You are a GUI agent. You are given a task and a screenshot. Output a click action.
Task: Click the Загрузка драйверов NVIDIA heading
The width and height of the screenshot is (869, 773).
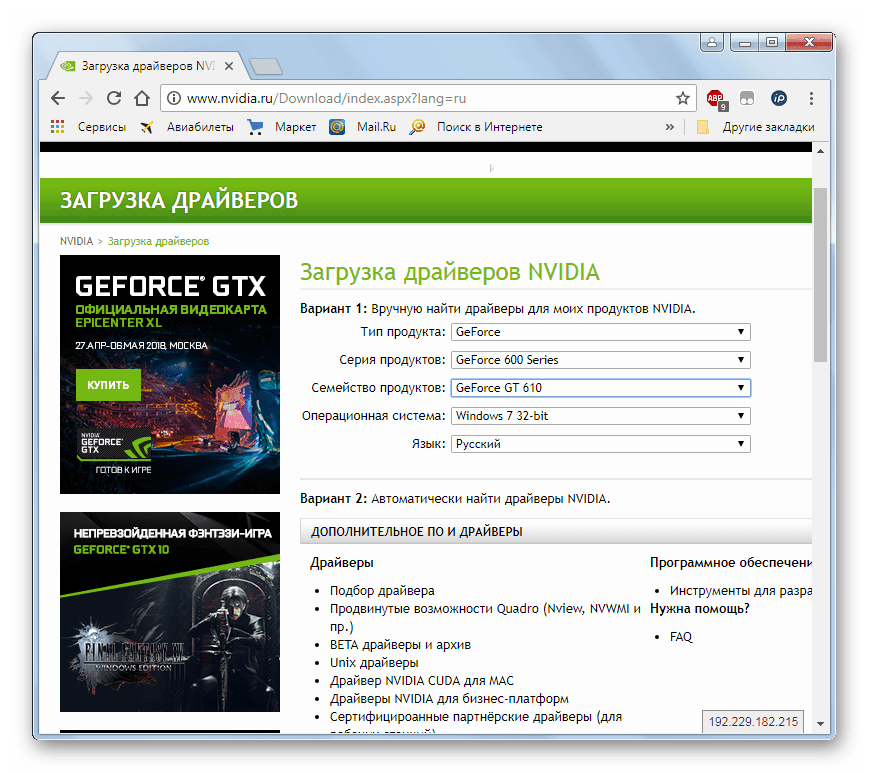(x=449, y=272)
